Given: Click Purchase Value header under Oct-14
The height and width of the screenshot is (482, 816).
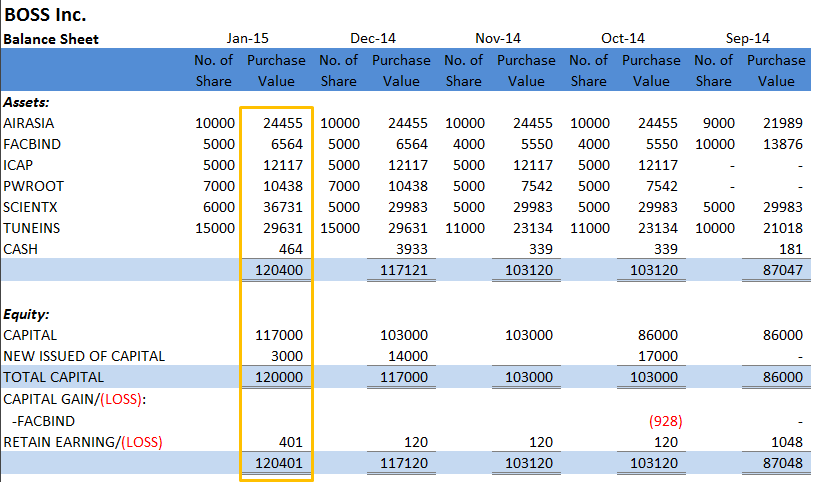Looking at the screenshot, I should click(x=651, y=70).
